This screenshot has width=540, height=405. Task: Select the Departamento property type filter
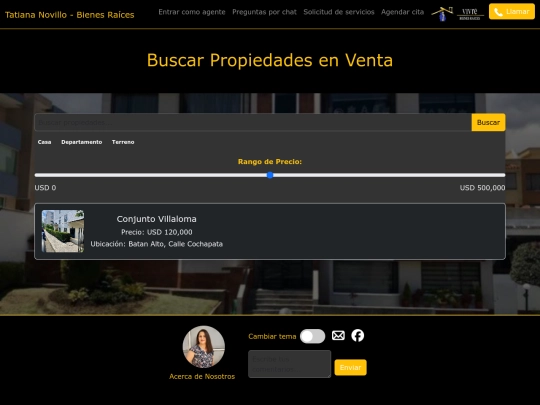pos(82,142)
